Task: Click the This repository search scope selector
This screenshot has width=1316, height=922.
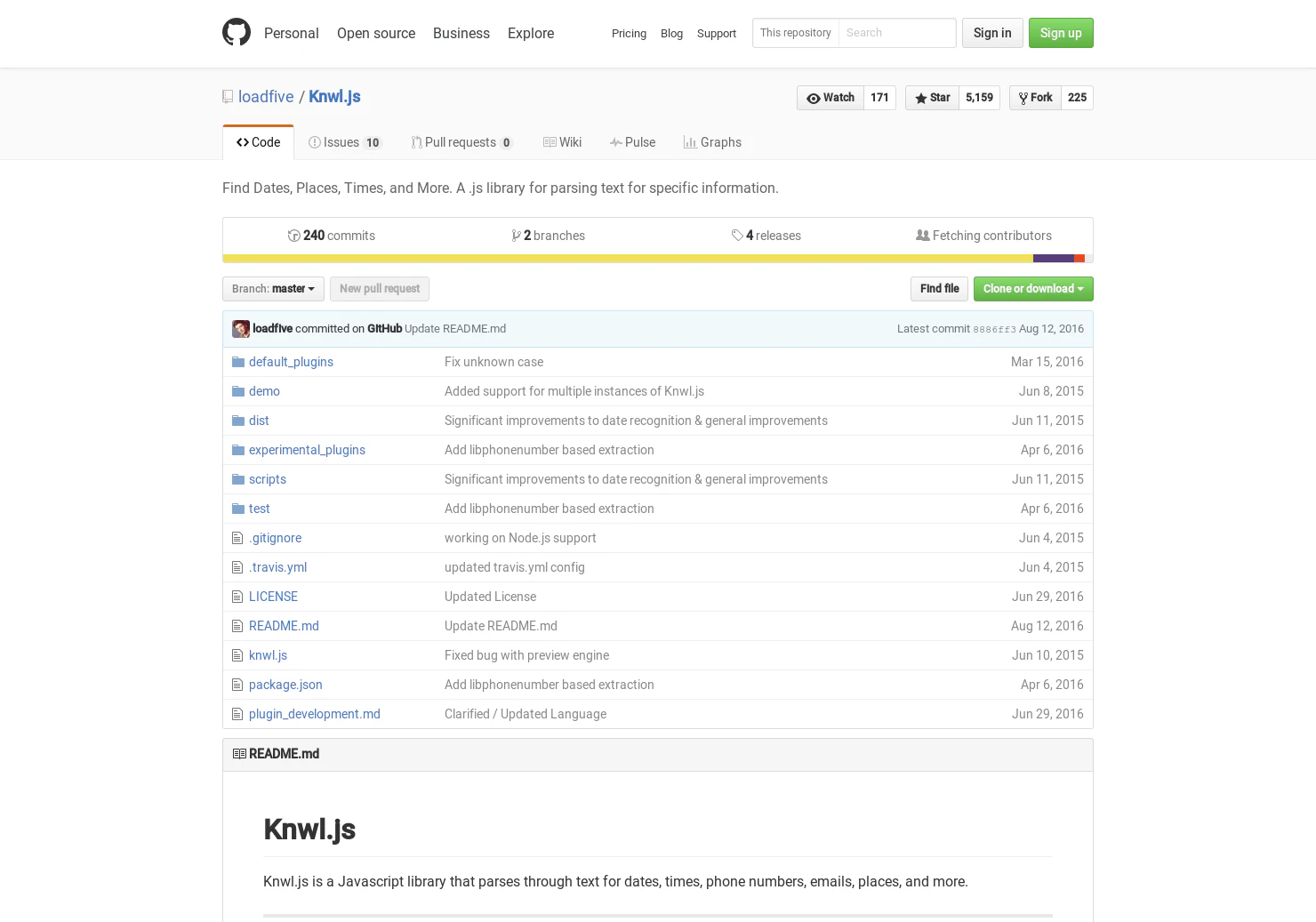Action: pyautogui.click(x=796, y=33)
